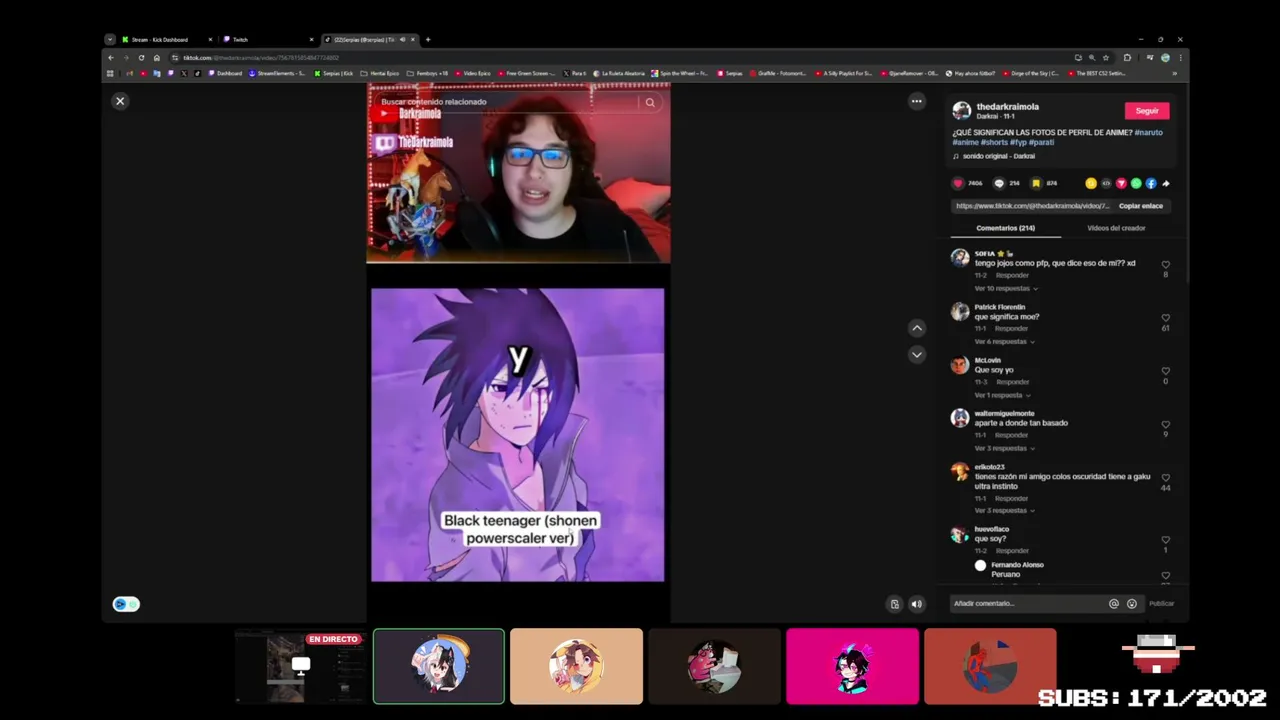This screenshot has height=720, width=1280.
Task: Insert a mention with the @ icon
Action: pos(1113,603)
